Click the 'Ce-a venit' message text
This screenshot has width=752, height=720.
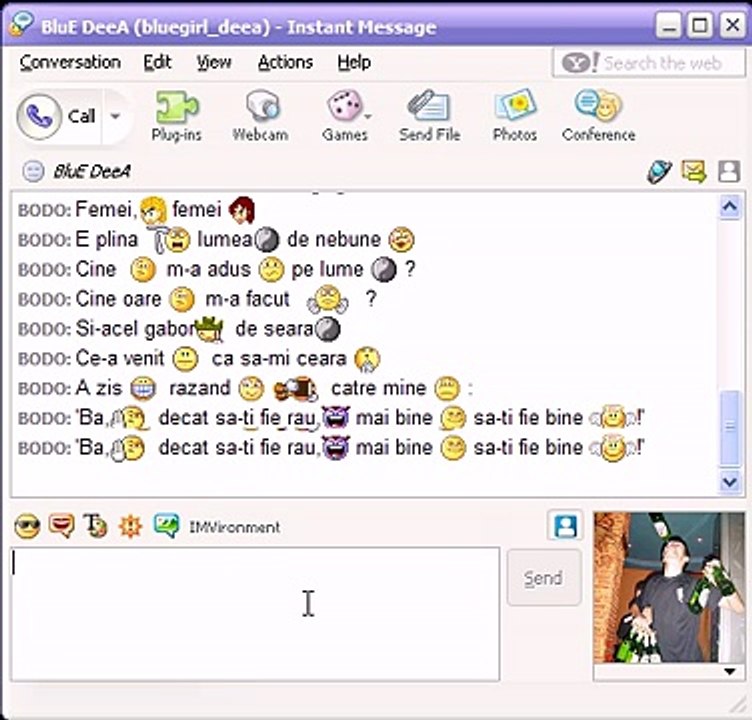tap(120, 359)
